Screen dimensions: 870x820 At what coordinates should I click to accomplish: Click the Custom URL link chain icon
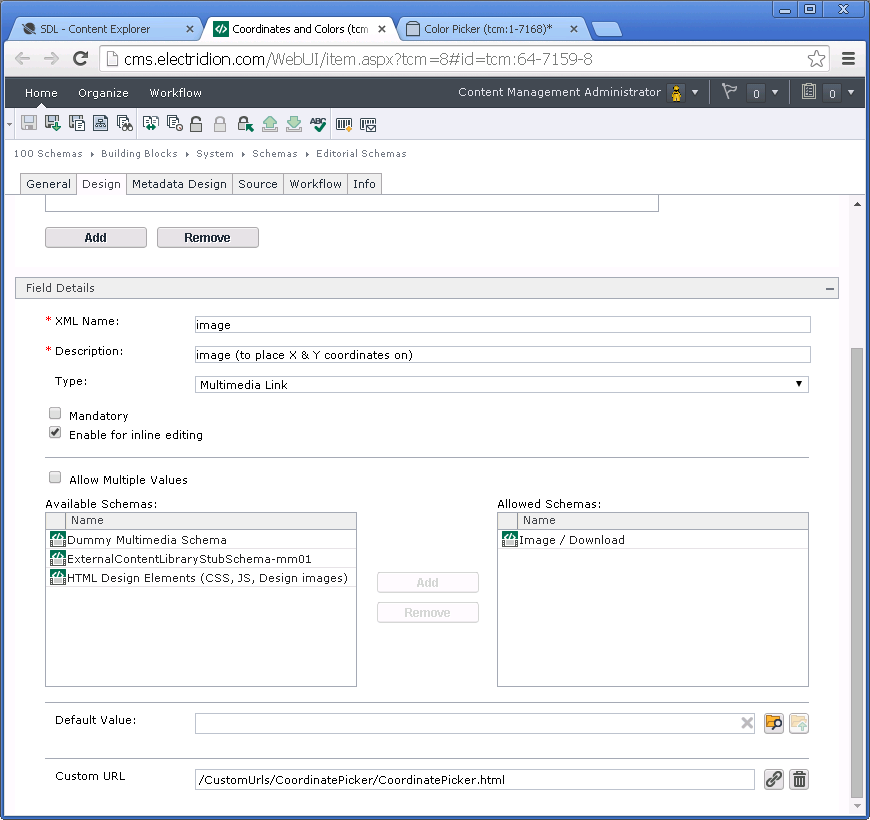pos(773,779)
